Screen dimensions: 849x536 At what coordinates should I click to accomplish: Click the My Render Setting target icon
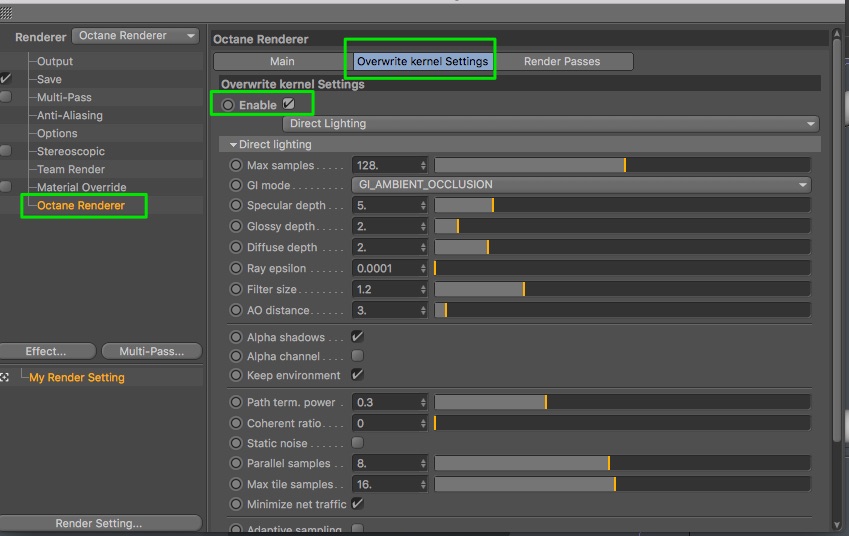pyautogui.click(x=4, y=377)
